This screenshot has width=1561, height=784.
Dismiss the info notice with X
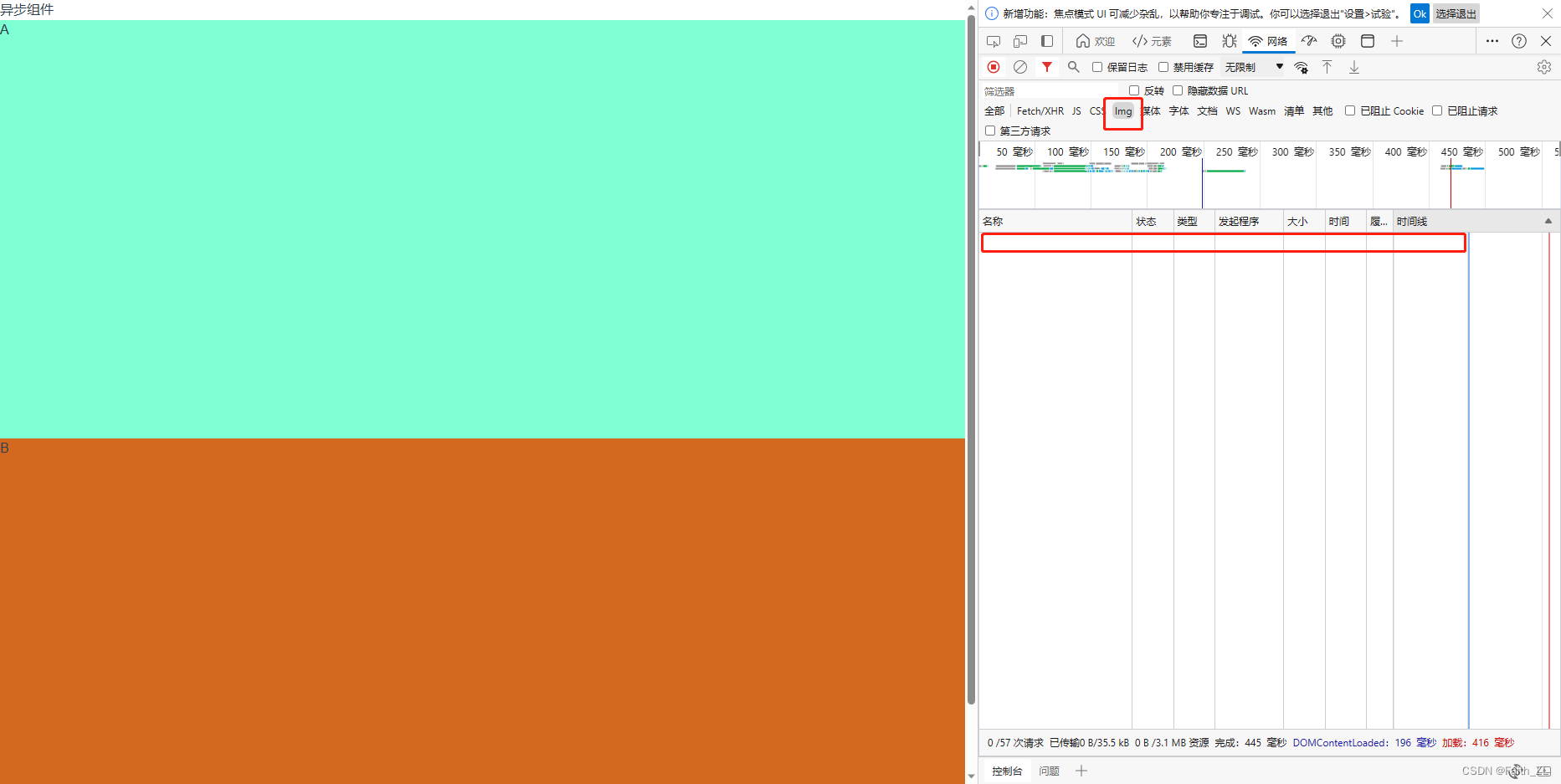(1548, 13)
